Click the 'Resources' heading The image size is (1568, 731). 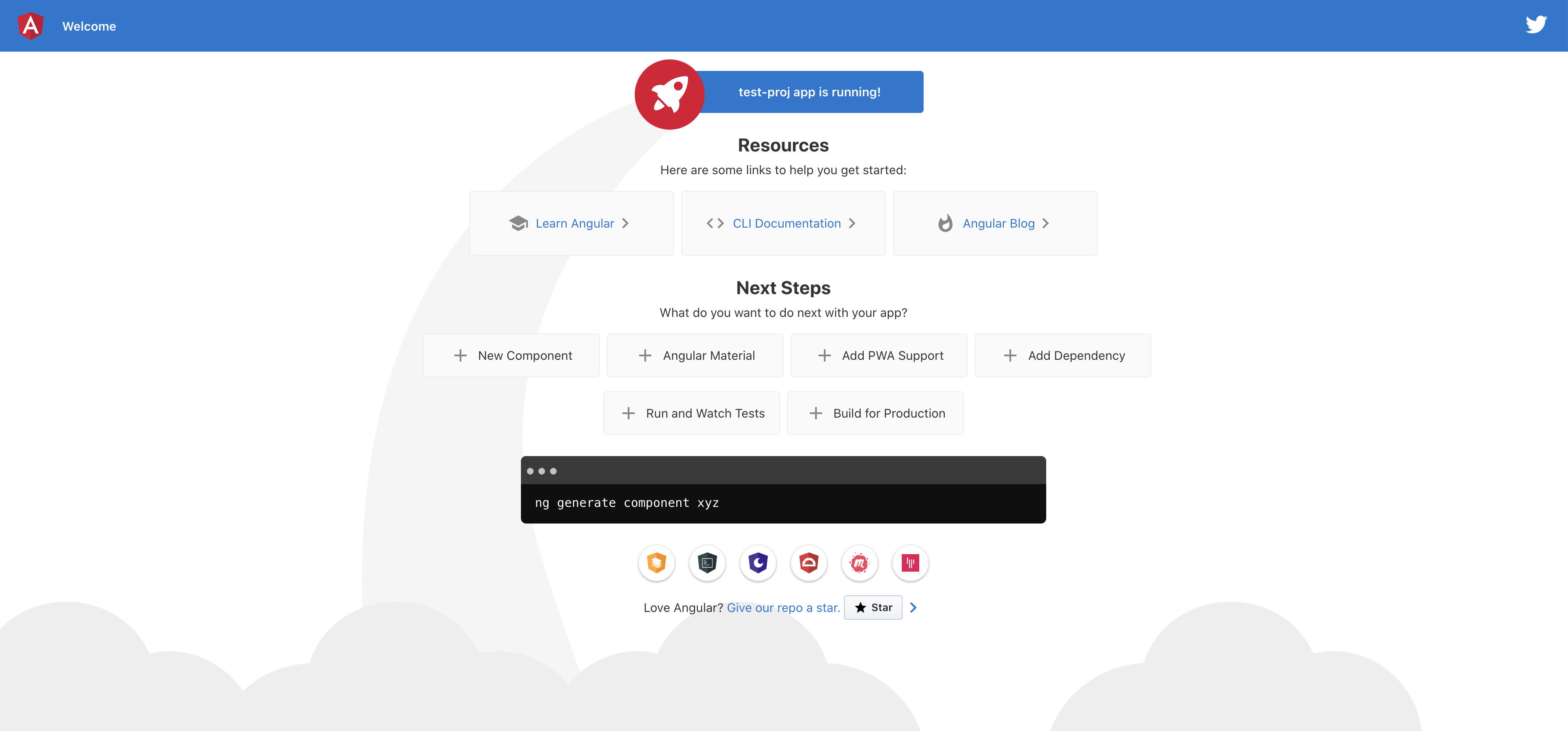click(x=784, y=145)
